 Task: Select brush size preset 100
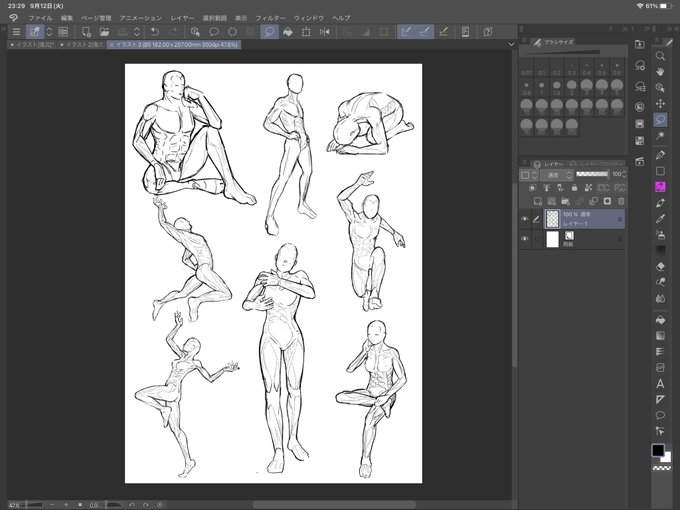[572, 126]
